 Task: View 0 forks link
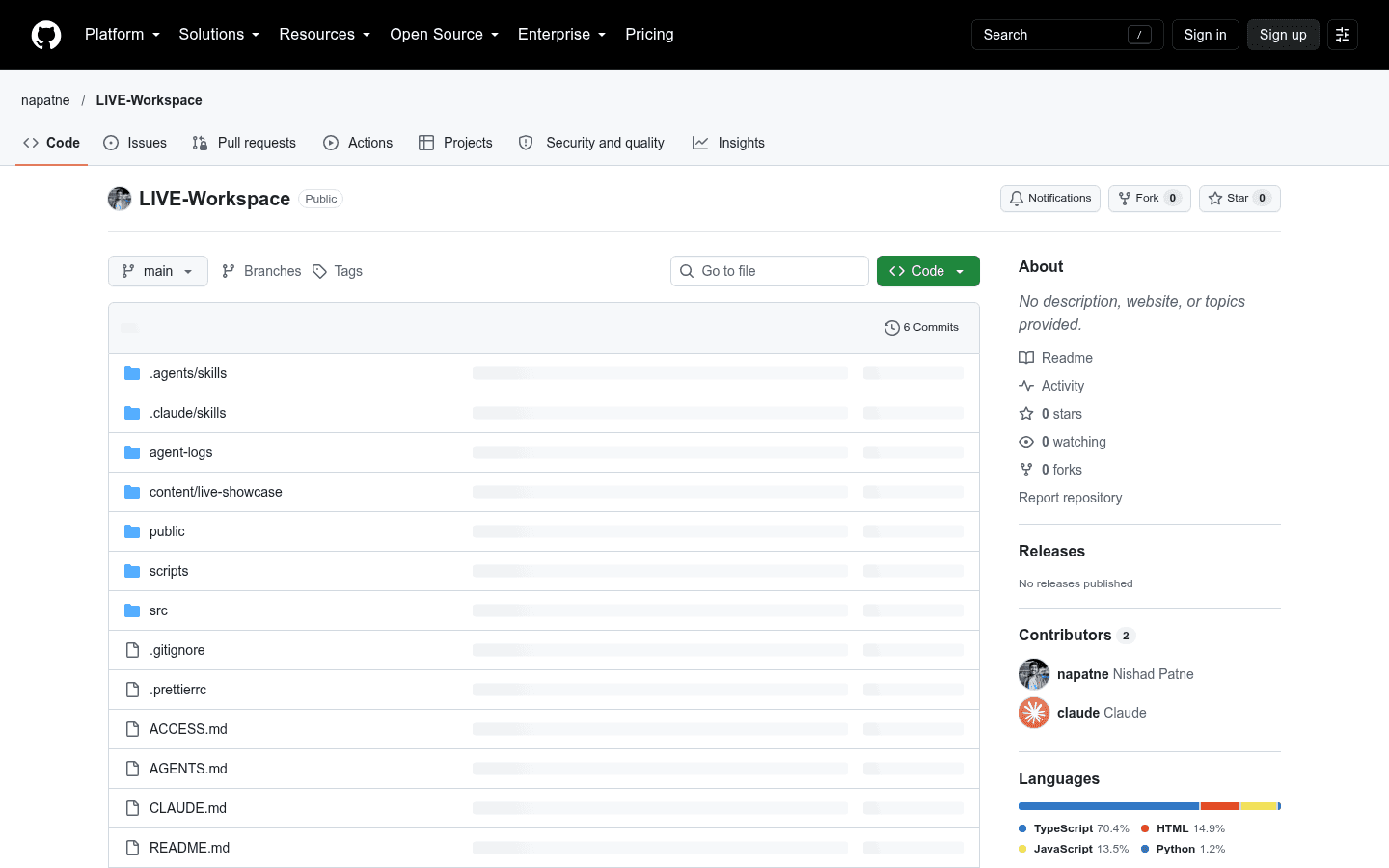click(1050, 470)
